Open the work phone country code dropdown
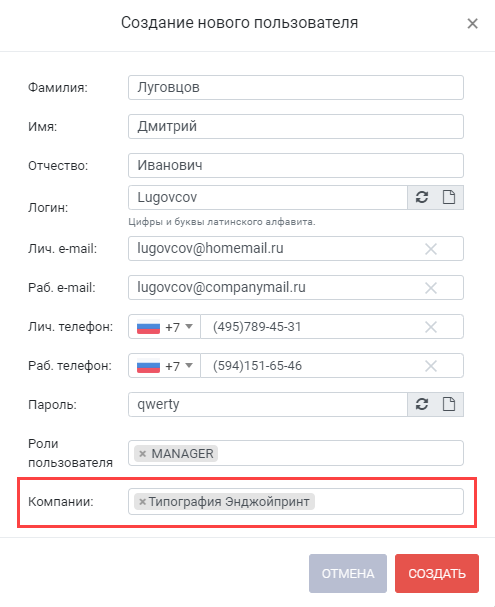495x607 pixels. 164,366
